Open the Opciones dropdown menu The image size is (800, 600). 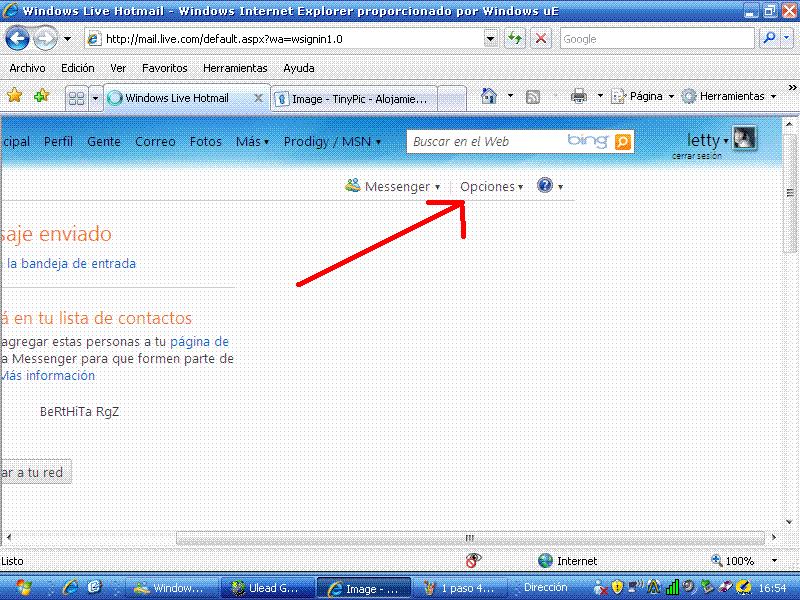point(491,187)
